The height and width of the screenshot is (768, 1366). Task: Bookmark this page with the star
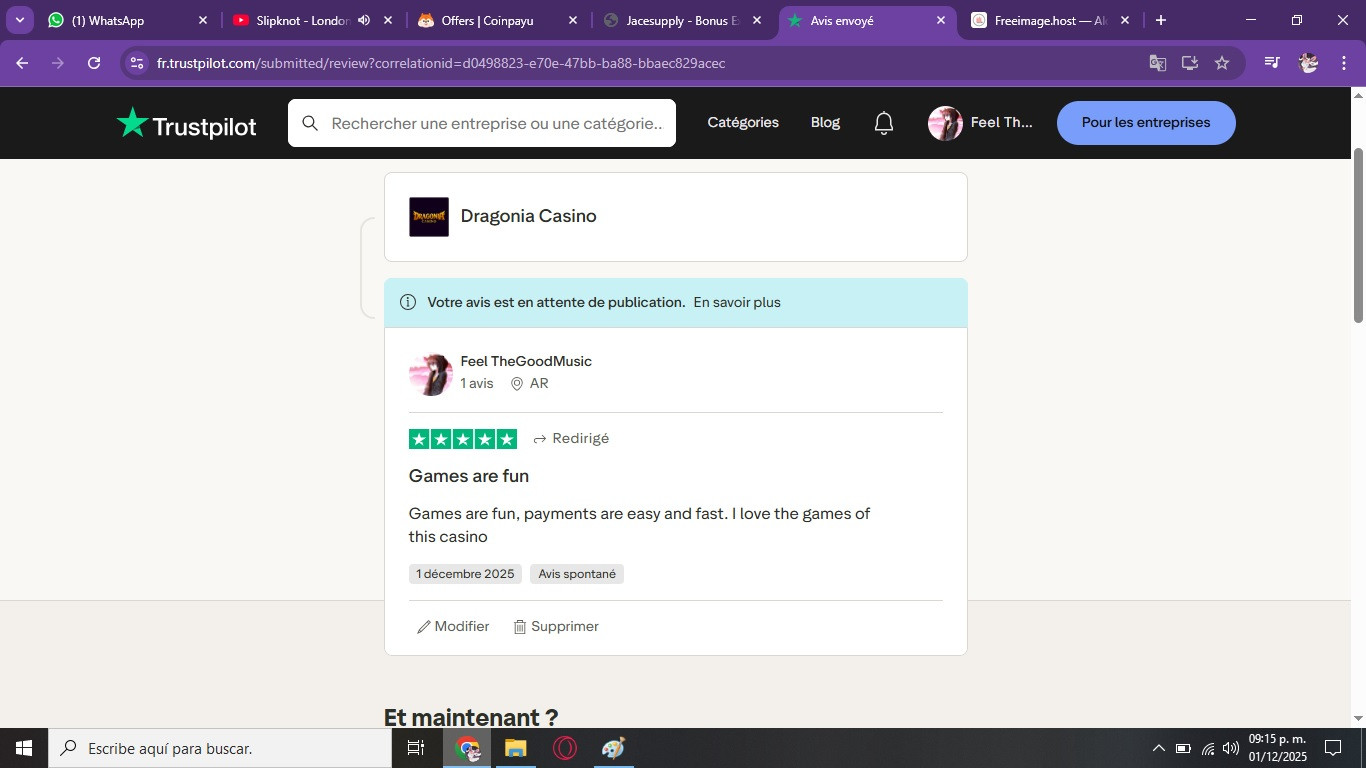click(1222, 63)
